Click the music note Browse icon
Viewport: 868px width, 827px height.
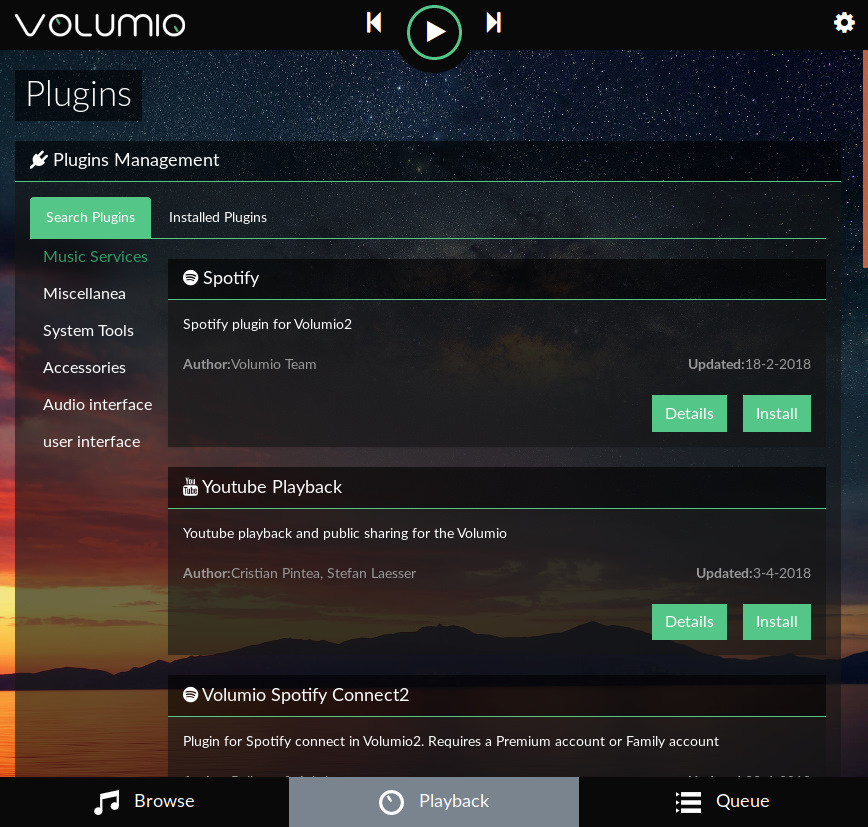tap(107, 802)
